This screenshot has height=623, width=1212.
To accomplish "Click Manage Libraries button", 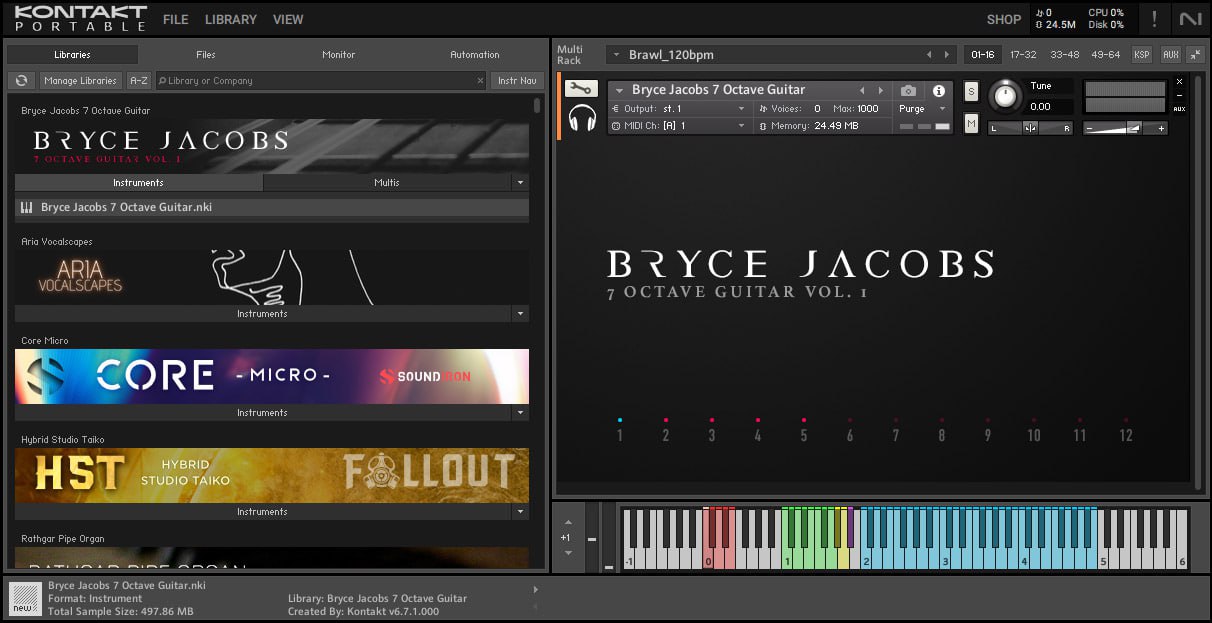I will point(81,81).
